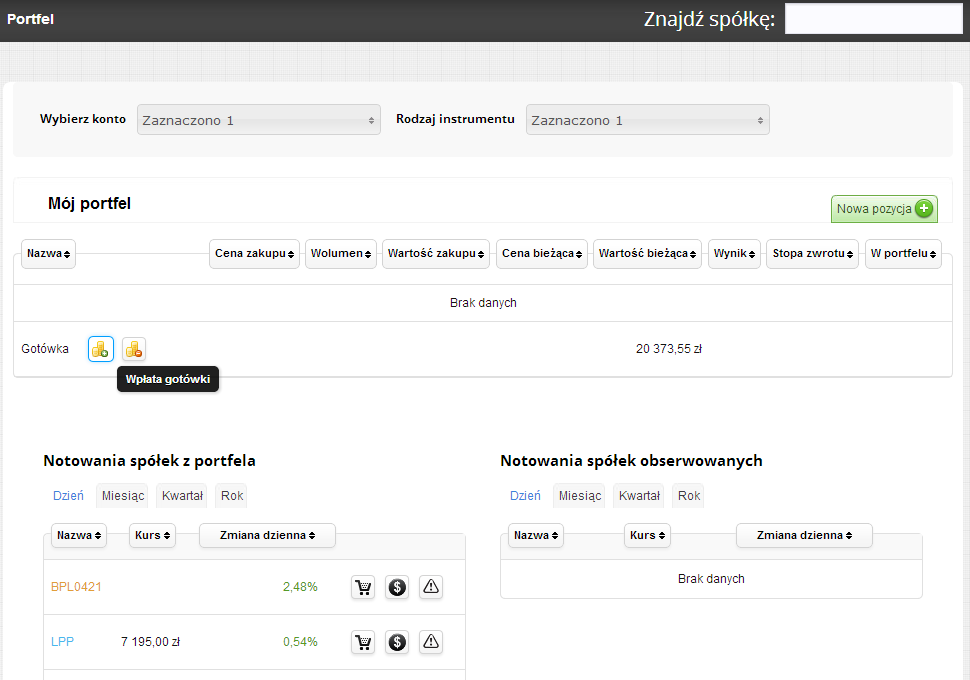This screenshot has height=680, width=970.
Task: Open the Wybierz konto dropdown
Action: click(259, 120)
